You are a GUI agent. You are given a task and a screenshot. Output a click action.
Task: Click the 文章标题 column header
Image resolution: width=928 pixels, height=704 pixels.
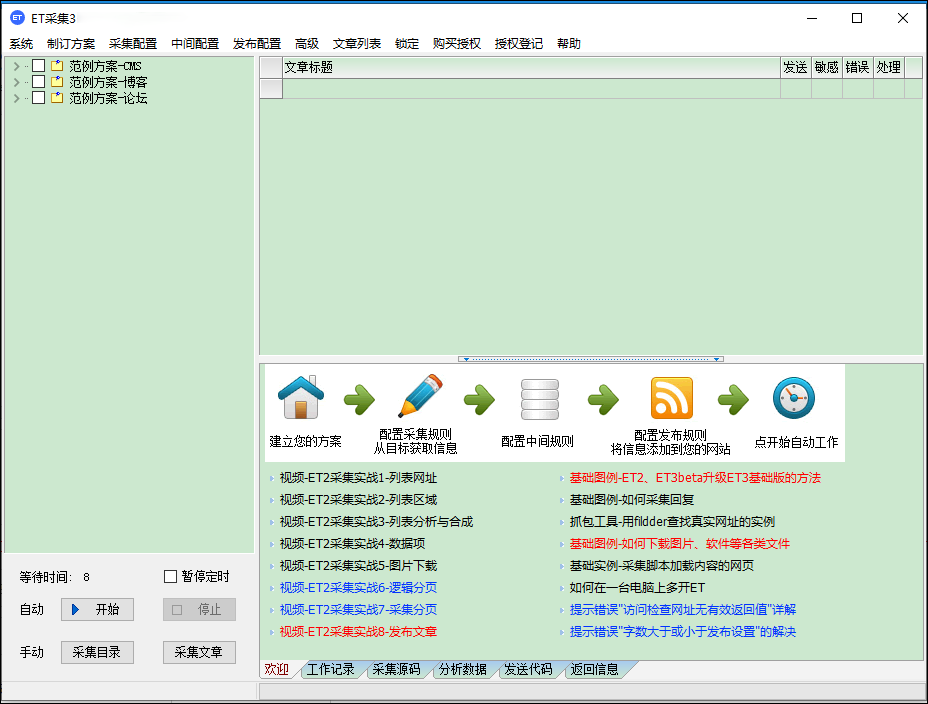(531, 67)
